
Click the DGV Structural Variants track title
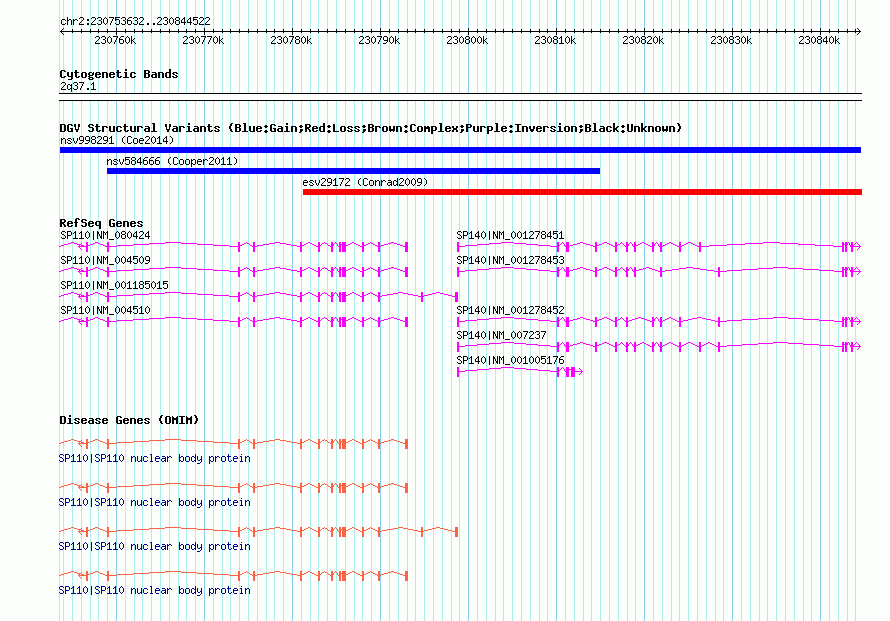tap(370, 128)
